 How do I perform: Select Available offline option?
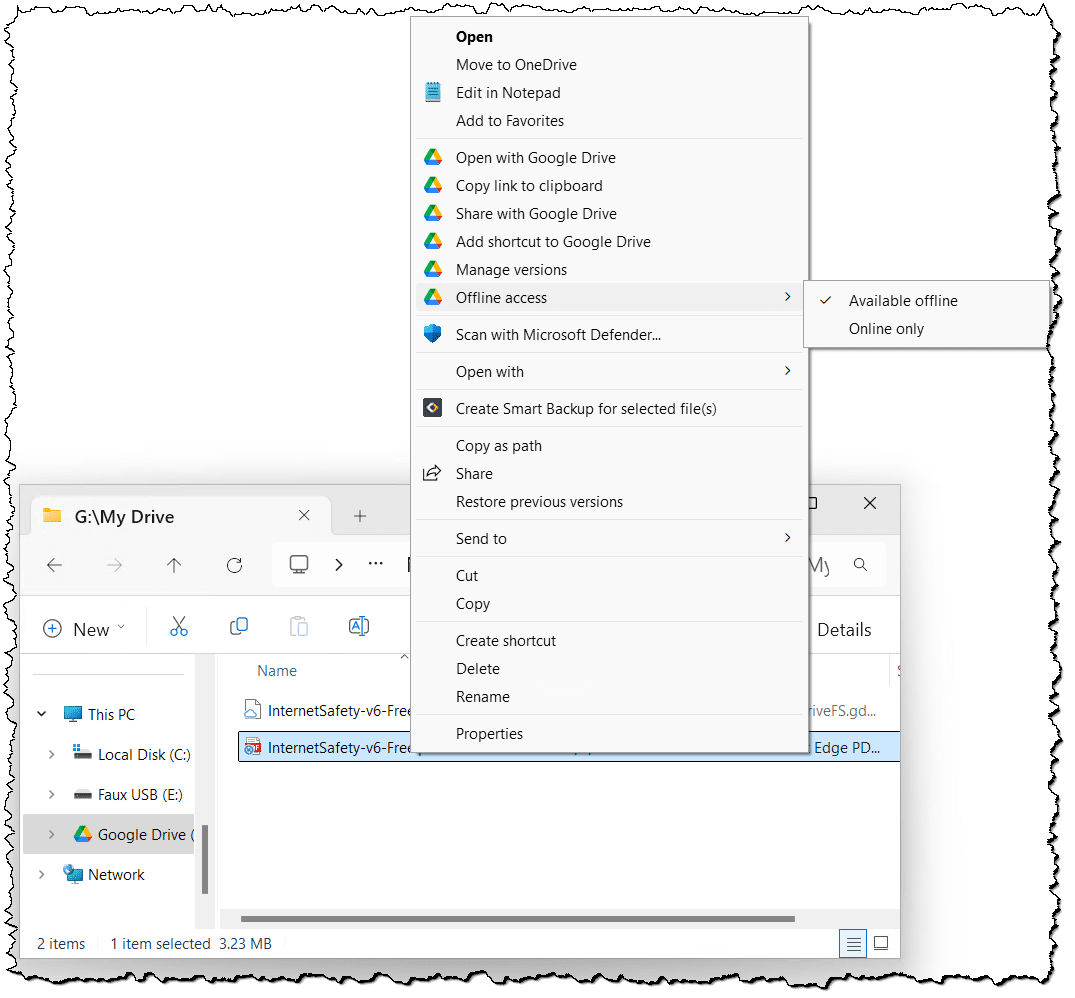pyautogui.click(x=902, y=301)
